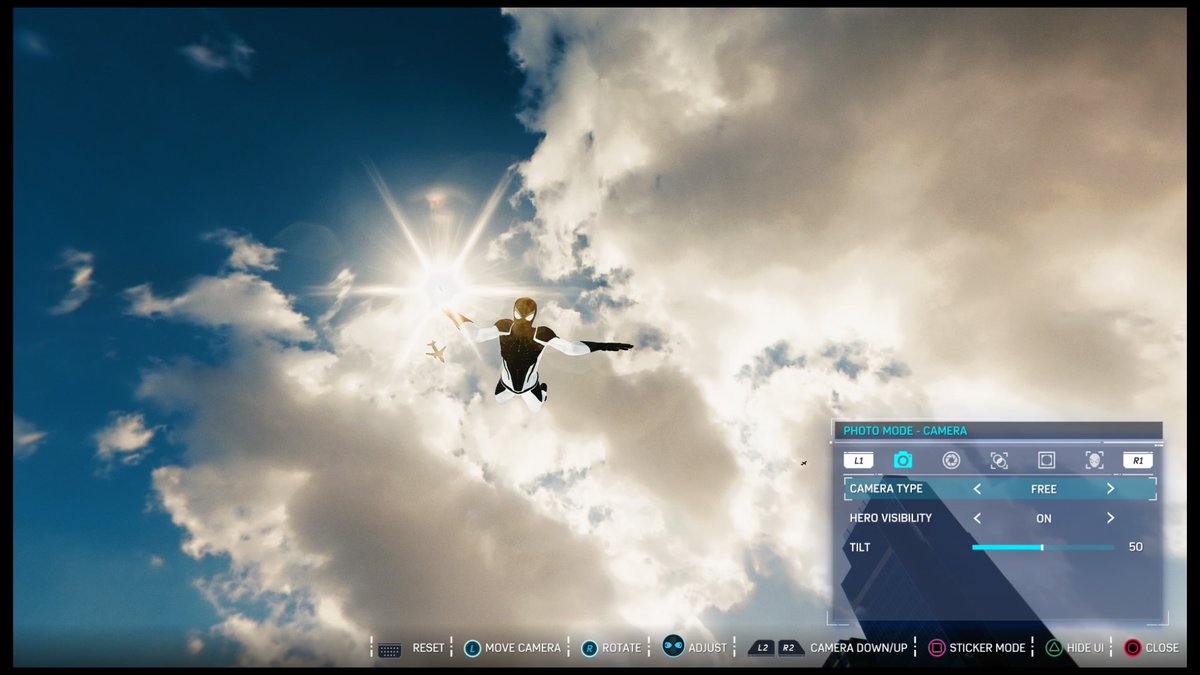
Task: Click the square Sticker Mode icon
Action: pyautogui.click(x=936, y=648)
